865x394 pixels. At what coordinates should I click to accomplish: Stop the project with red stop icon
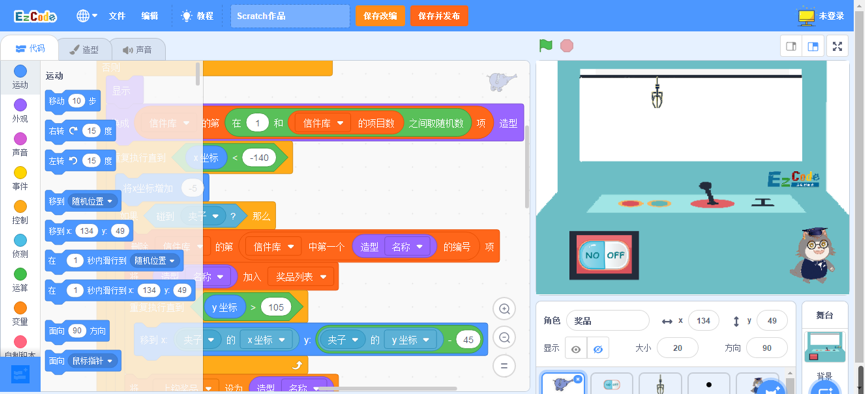click(x=567, y=46)
